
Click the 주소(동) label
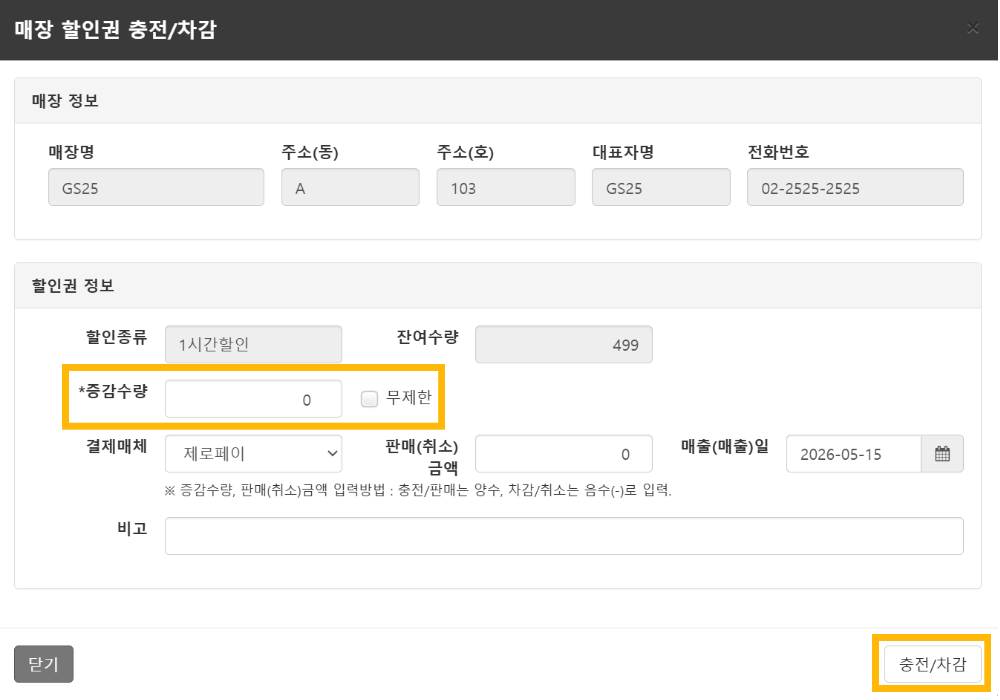coord(310,152)
